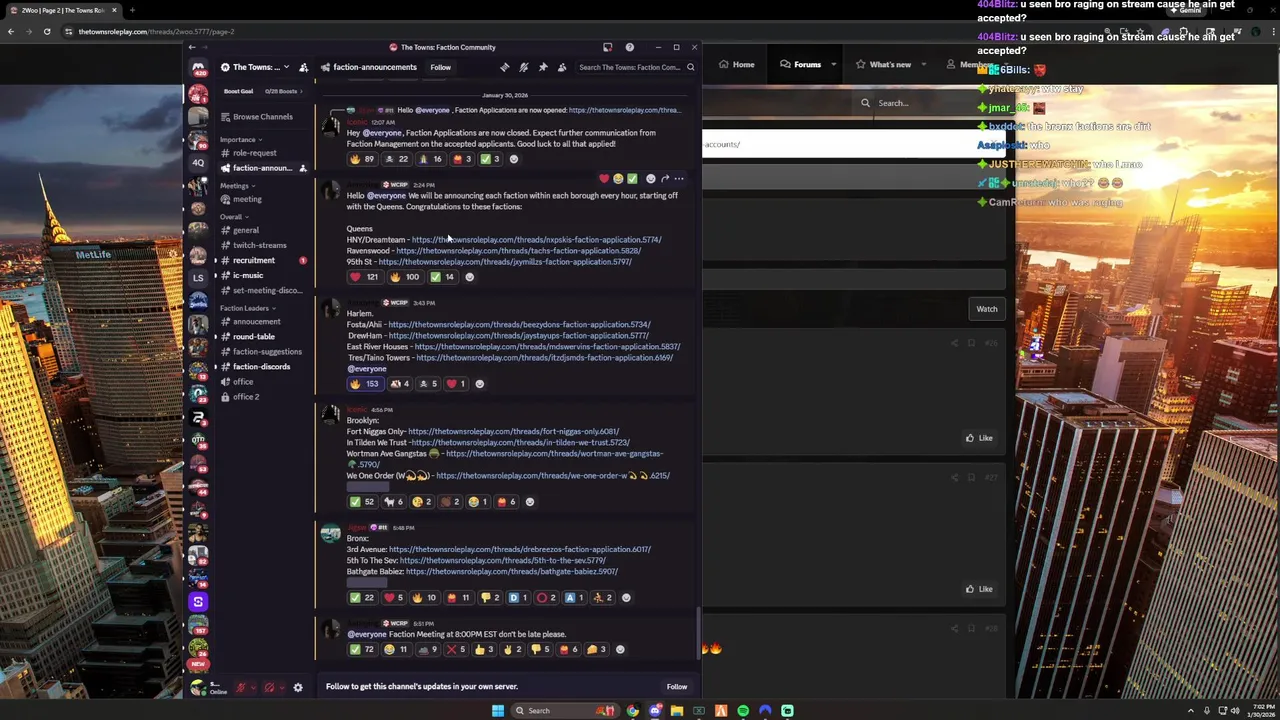Click the Windows Start button
The height and width of the screenshot is (720, 1280).
[x=498, y=711]
